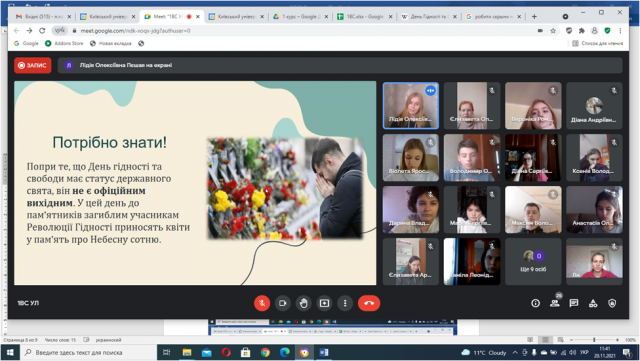This screenshot has width=640, height=361.
Task: Expand hidden system tray icons chevron
Action: pyautogui.click(x=515, y=352)
